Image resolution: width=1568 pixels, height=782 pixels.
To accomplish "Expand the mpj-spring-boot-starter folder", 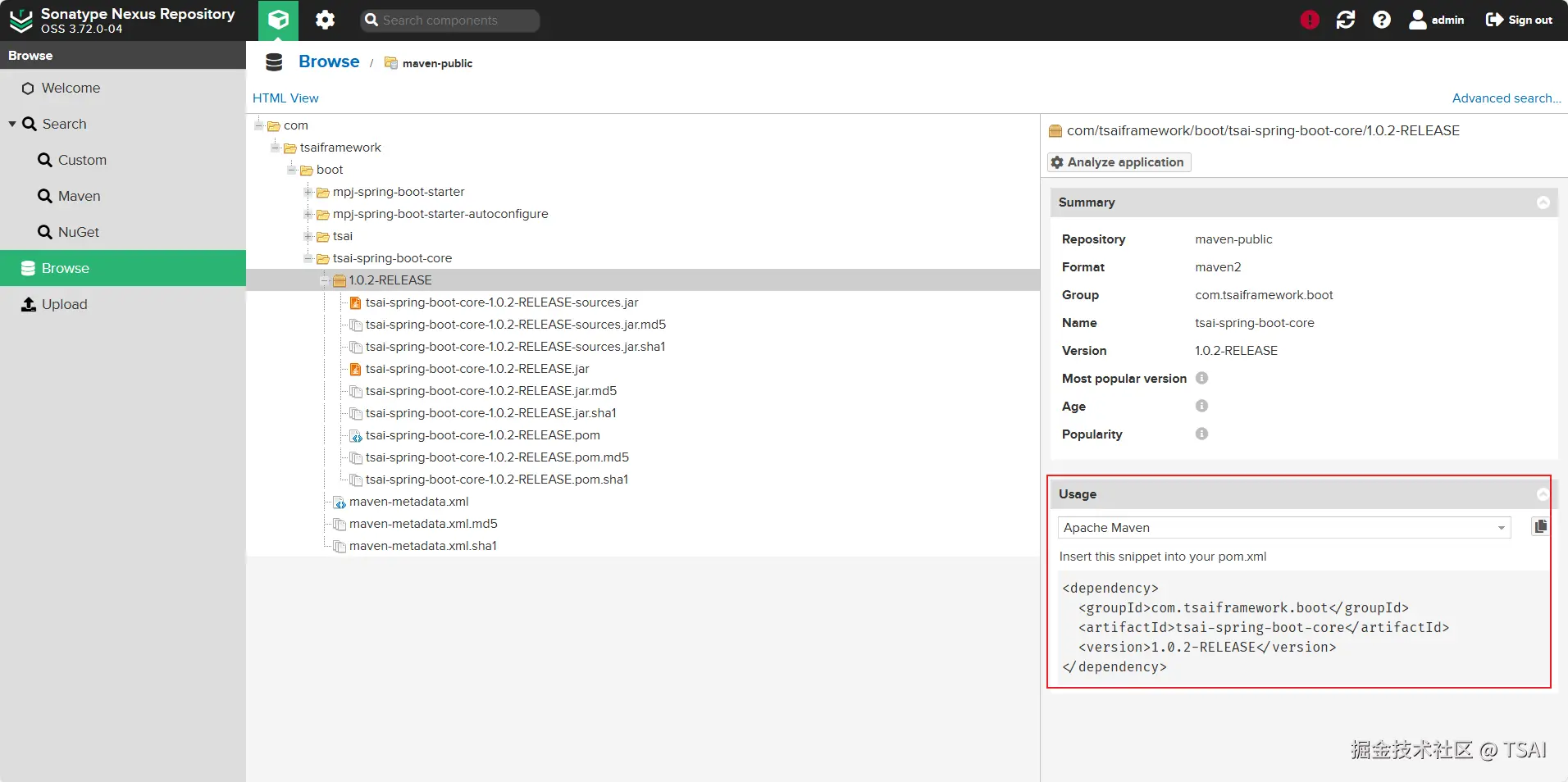I will click(x=308, y=192).
